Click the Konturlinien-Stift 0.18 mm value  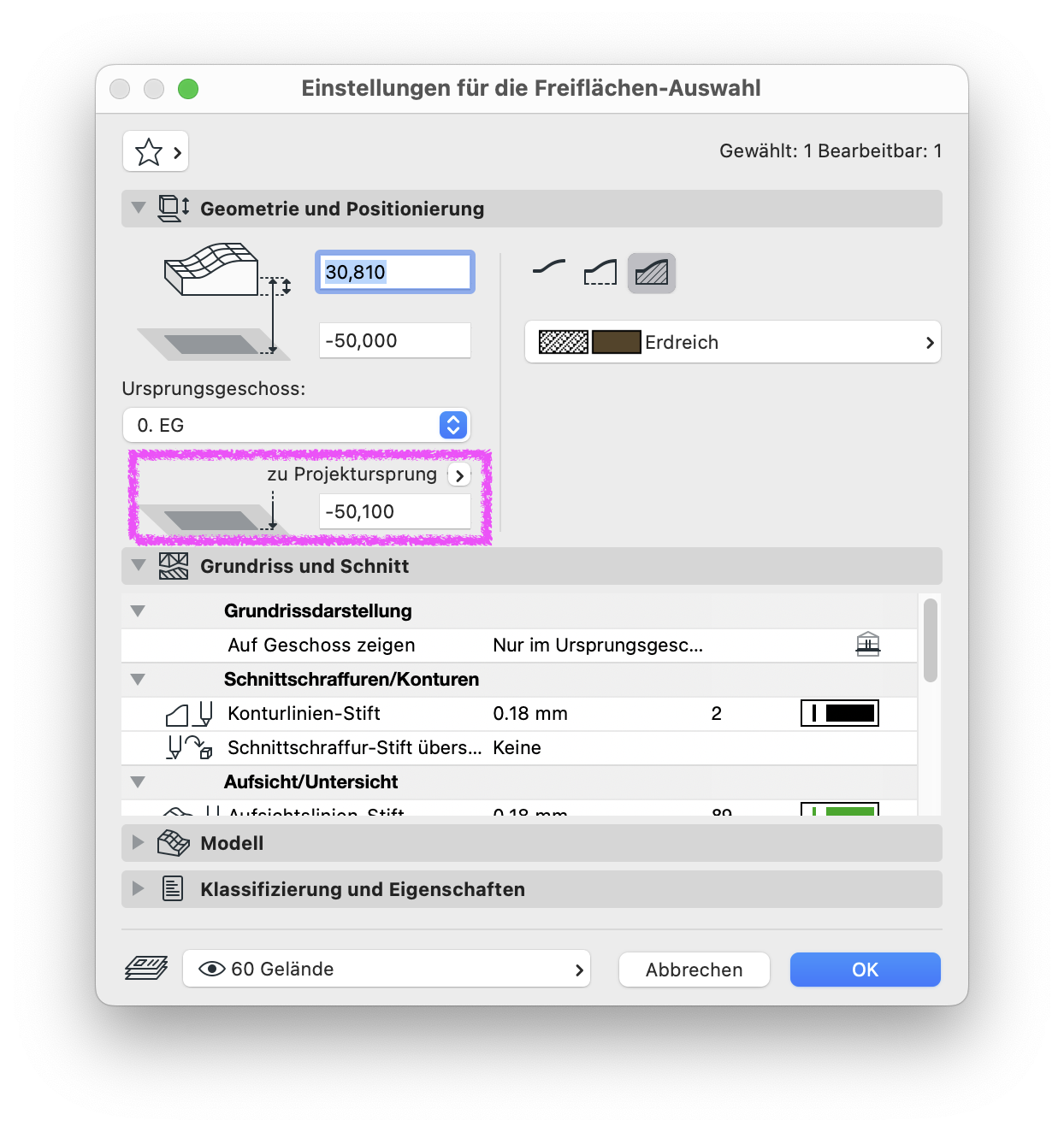click(530, 713)
